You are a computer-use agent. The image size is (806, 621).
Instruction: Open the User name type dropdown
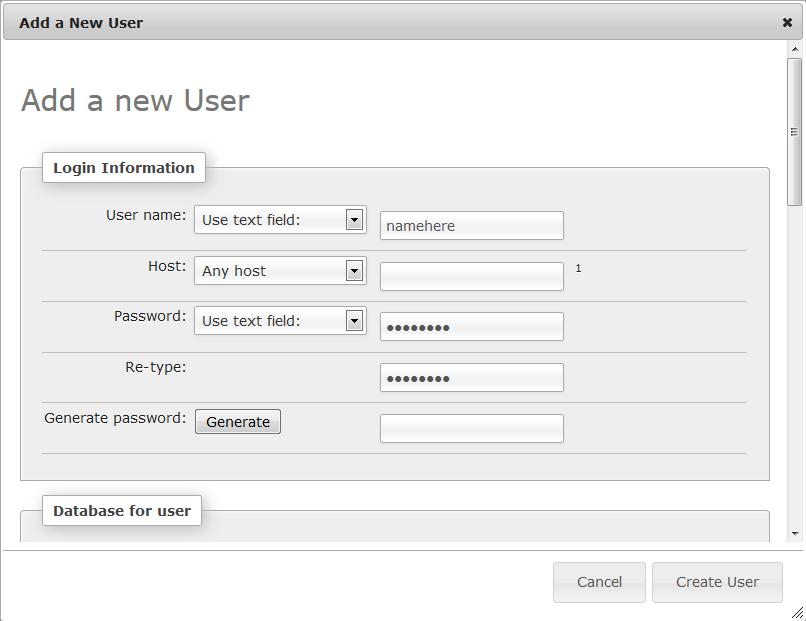point(280,220)
